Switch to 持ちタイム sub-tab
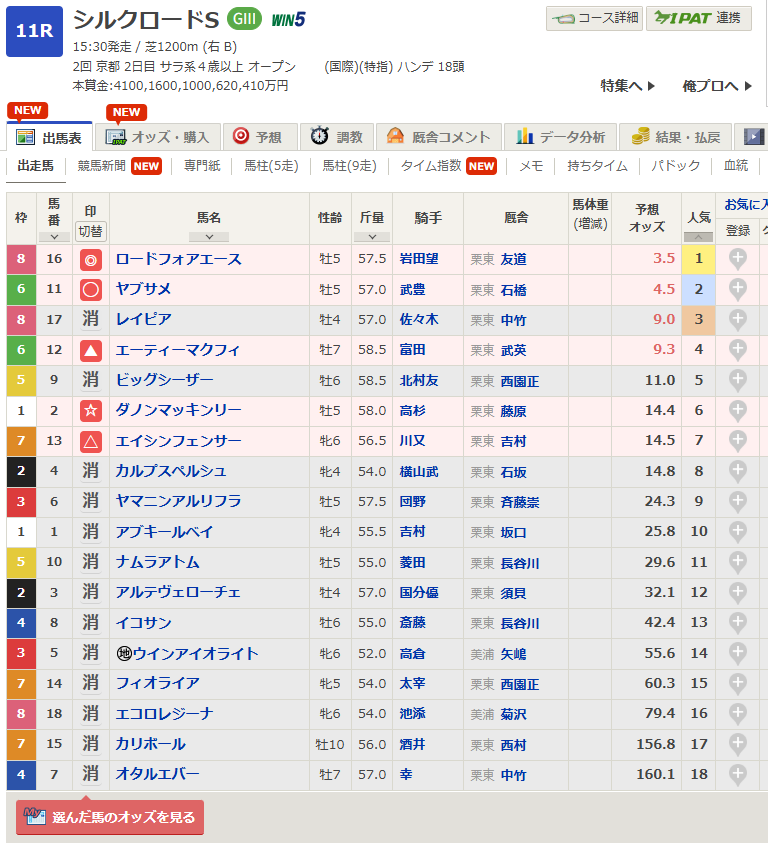Screen dimensions: 768x843 [x=598, y=166]
